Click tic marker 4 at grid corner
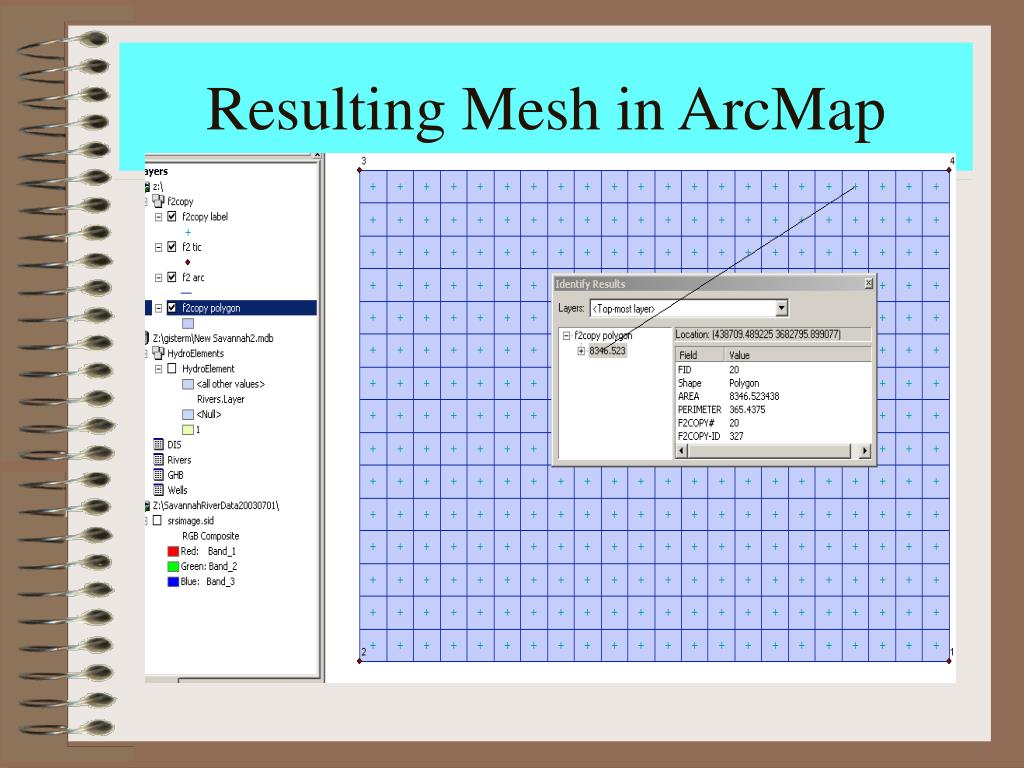Viewport: 1024px width, 768px height. [949, 170]
